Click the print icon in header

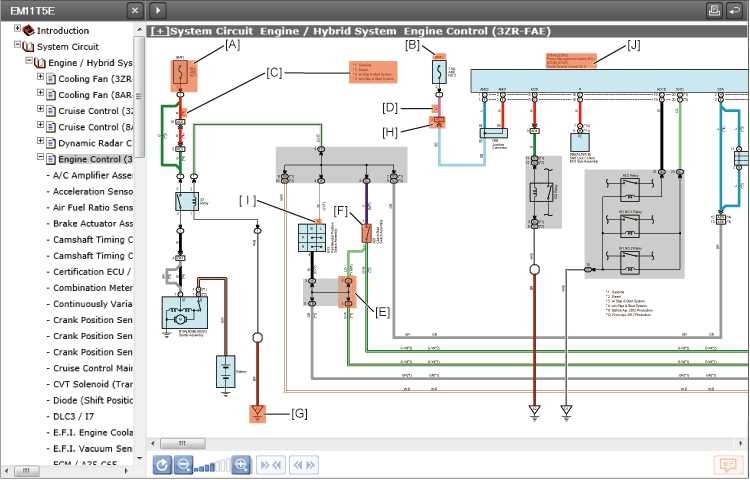(714, 10)
